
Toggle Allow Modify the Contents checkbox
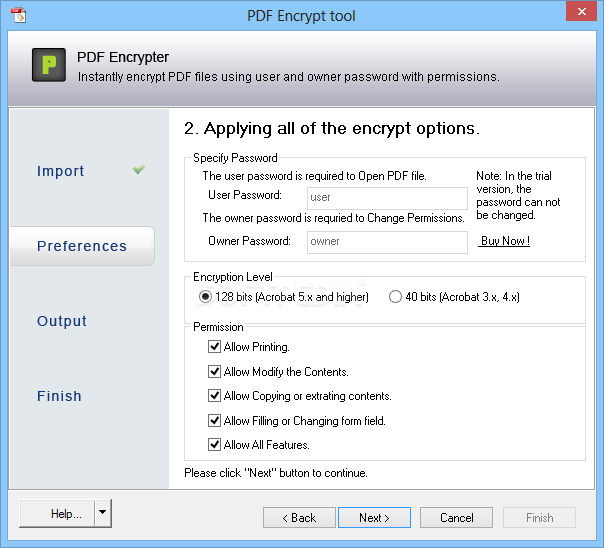click(214, 372)
